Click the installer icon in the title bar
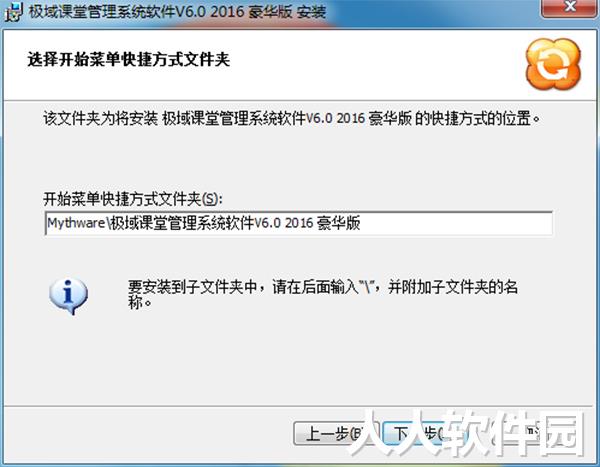 13,12
